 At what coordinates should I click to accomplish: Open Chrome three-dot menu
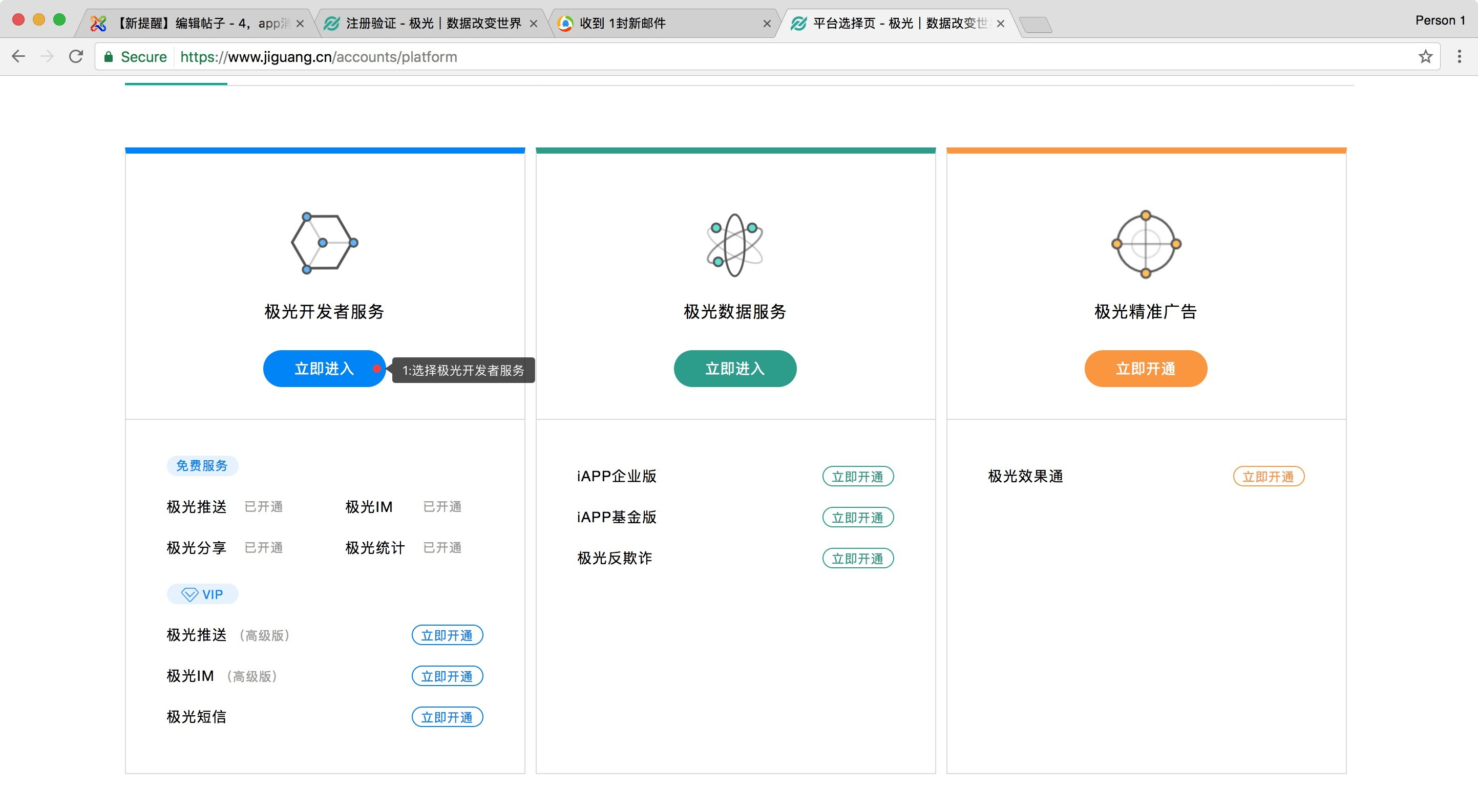point(1459,56)
